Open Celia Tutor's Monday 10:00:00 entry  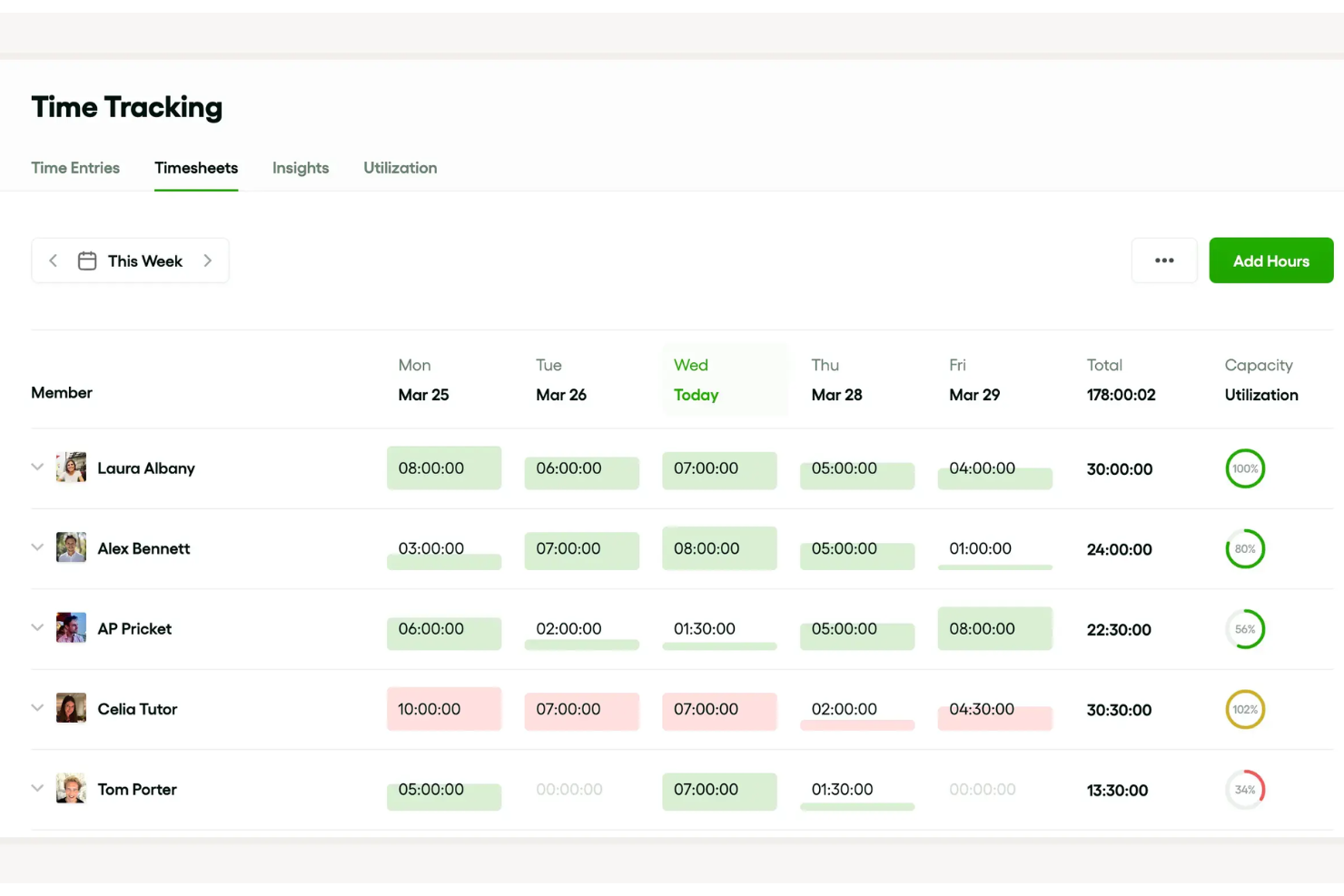click(444, 709)
